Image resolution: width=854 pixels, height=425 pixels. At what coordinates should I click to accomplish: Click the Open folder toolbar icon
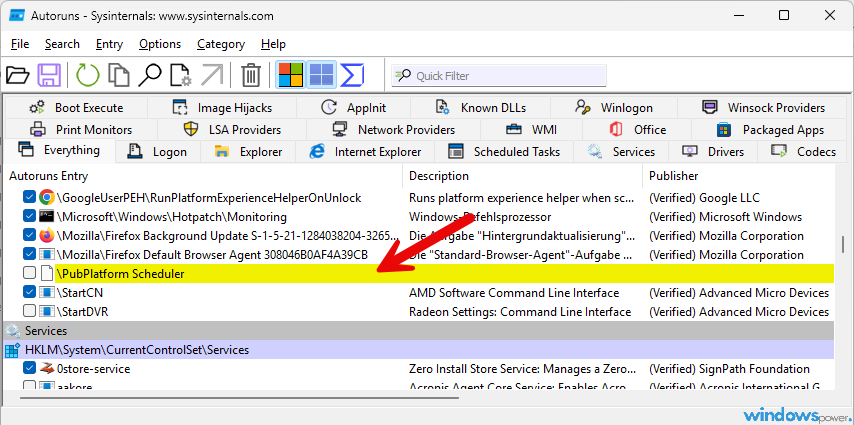click(x=17, y=75)
